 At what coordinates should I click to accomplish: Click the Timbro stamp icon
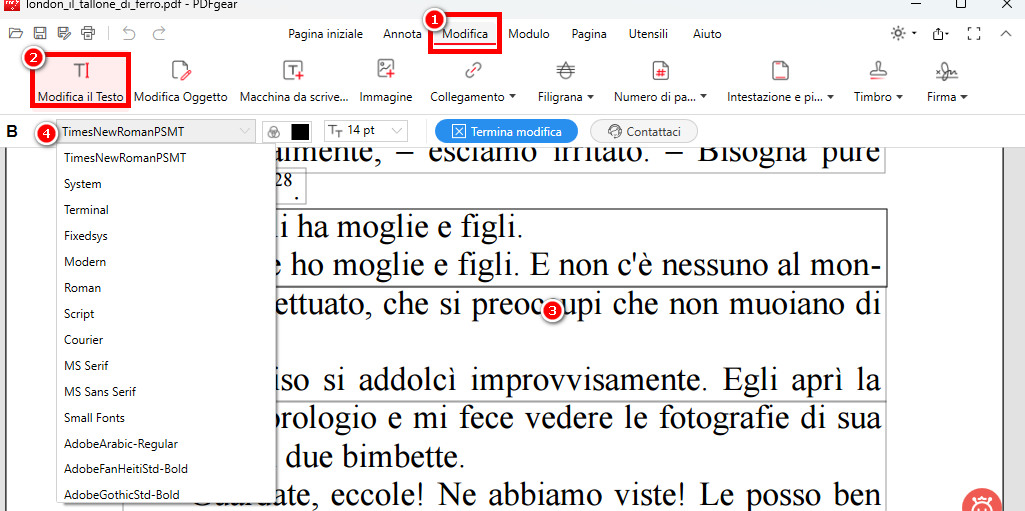(x=878, y=70)
